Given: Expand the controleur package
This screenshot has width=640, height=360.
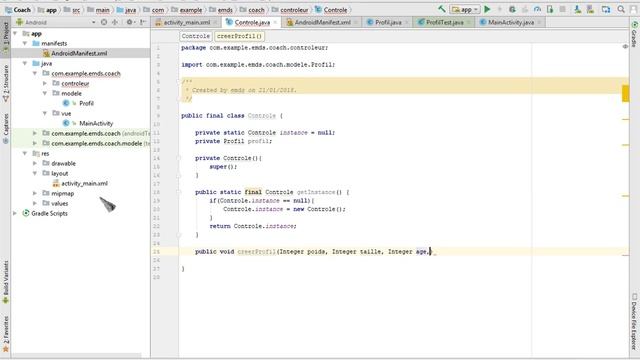Looking at the screenshot, I should click(x=45, y=83).
